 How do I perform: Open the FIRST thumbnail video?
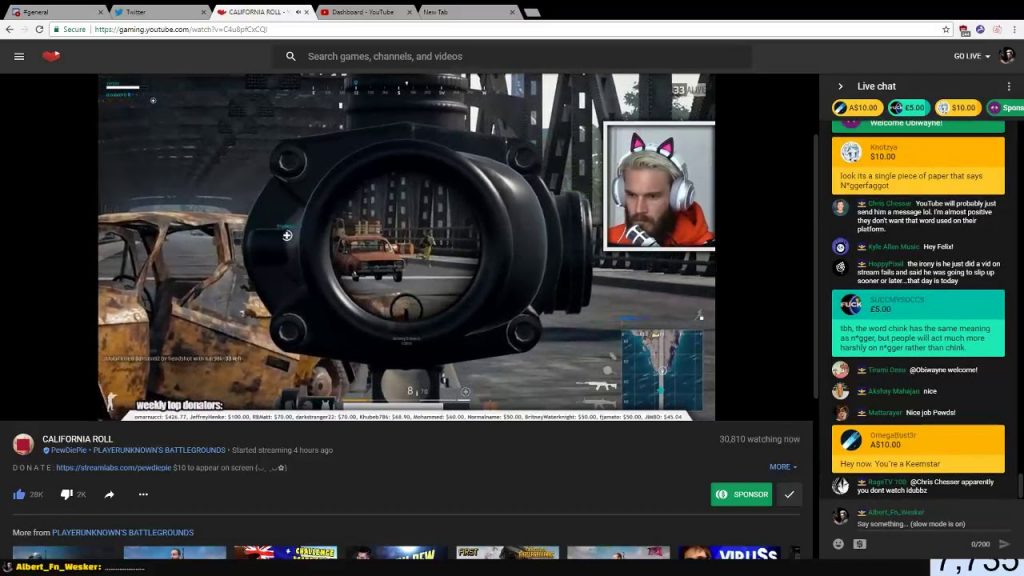[x=507, y=552]
